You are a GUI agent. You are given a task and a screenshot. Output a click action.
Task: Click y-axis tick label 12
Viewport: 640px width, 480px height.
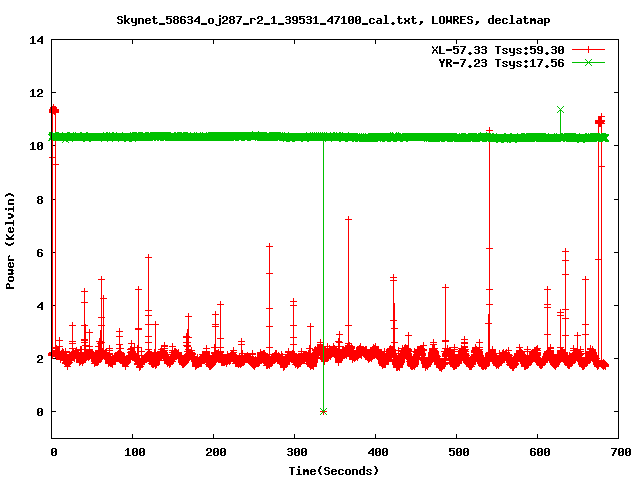pos(36,93)
